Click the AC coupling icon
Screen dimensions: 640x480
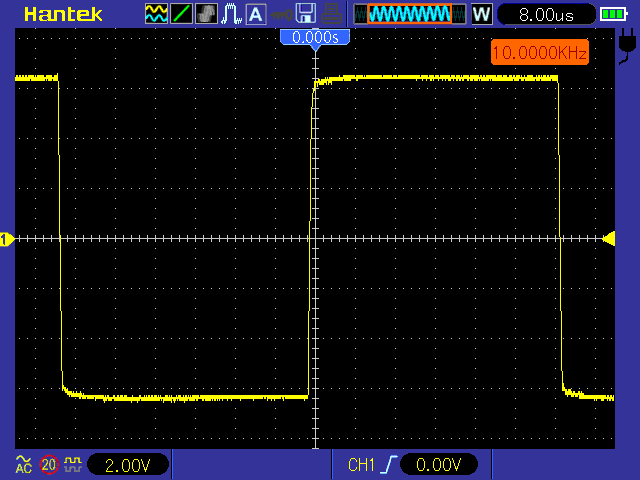pos(23,464)
